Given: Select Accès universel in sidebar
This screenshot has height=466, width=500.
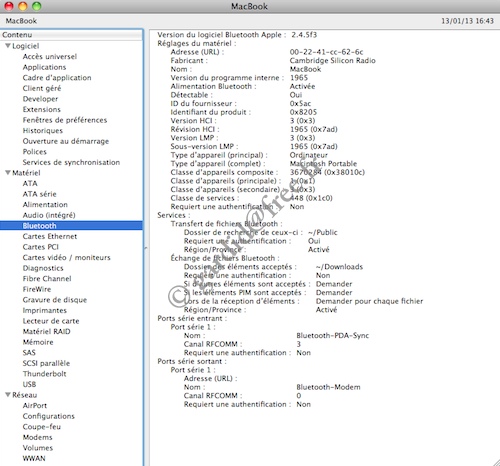Looking at the screenshot, I should (50, 56).
